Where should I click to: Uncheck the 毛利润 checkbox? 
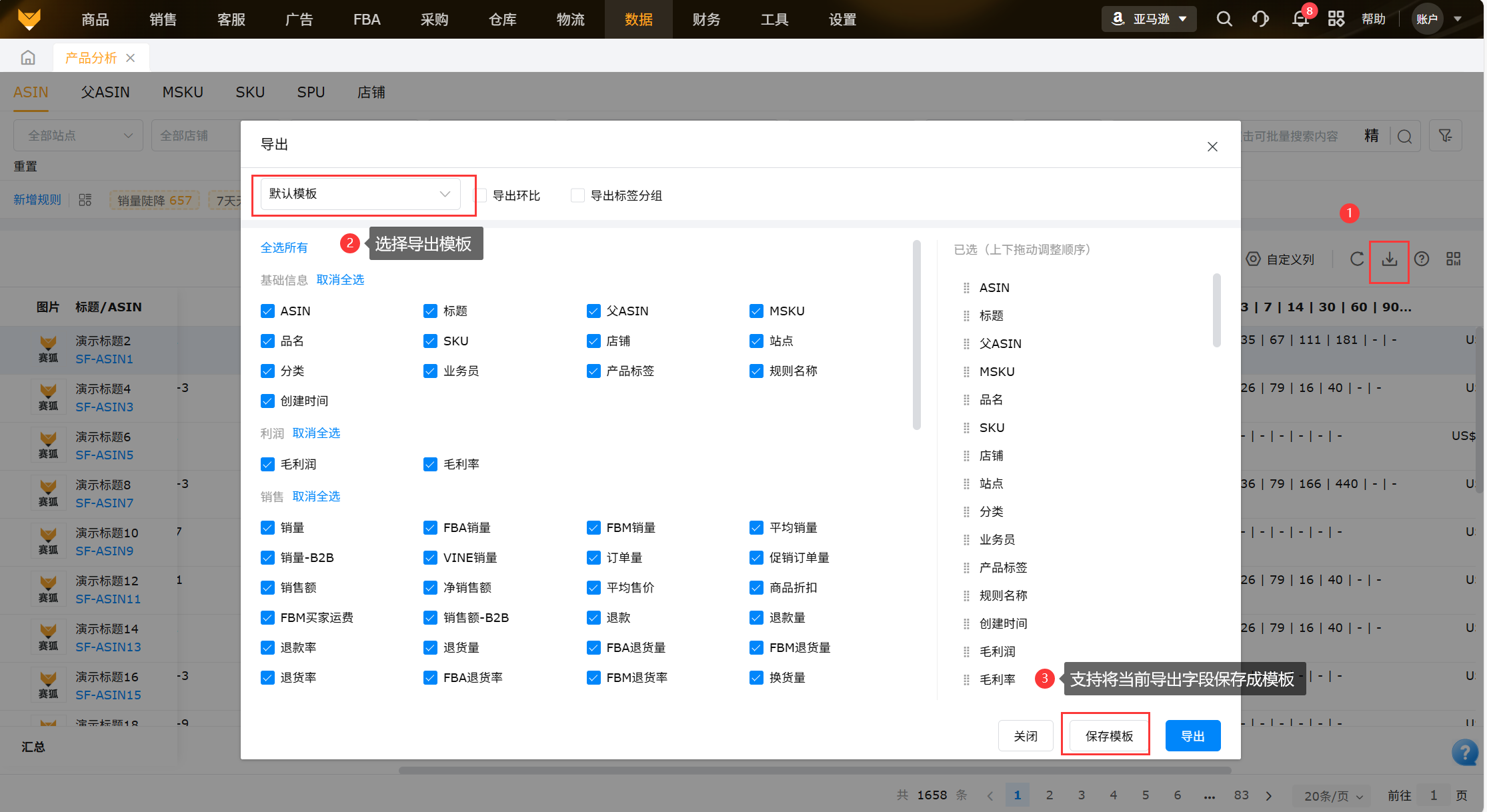267,464
